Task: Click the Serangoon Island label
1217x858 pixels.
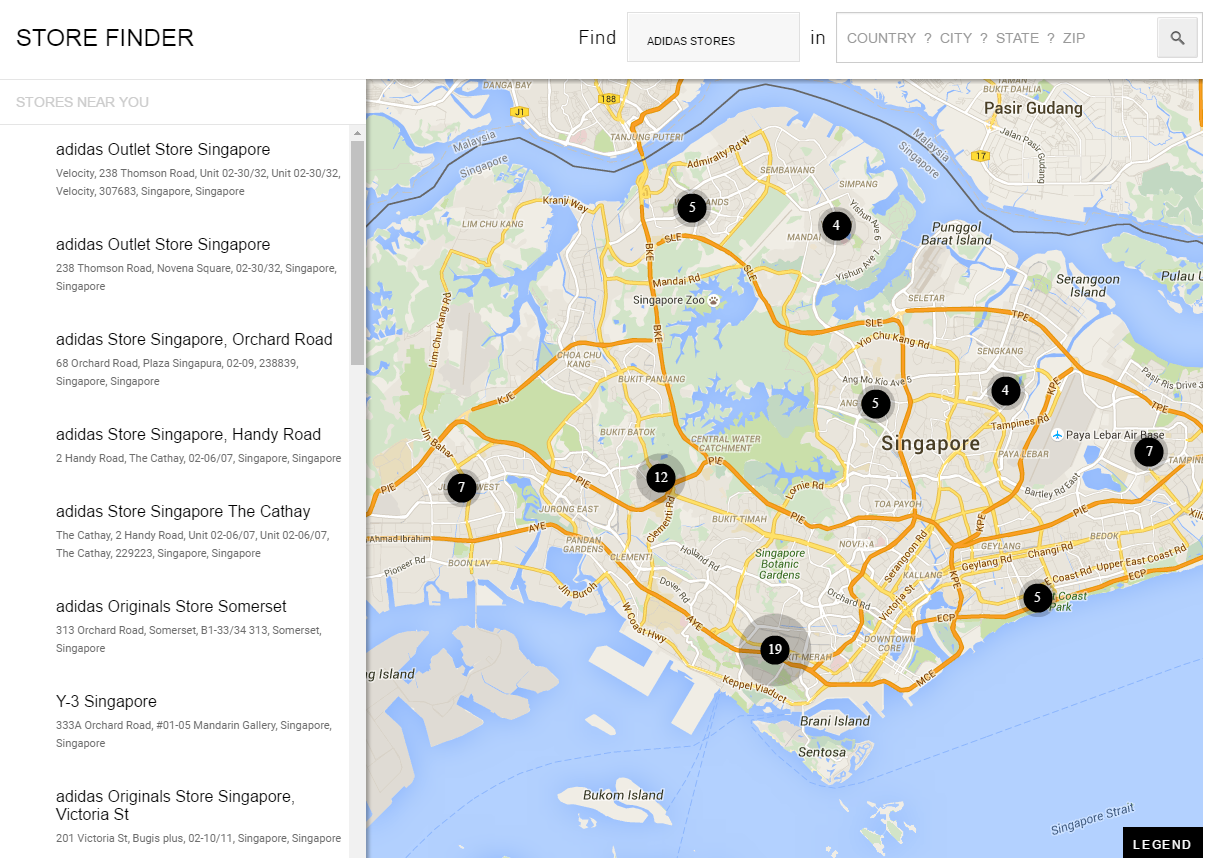Action: pos(1088,286)
